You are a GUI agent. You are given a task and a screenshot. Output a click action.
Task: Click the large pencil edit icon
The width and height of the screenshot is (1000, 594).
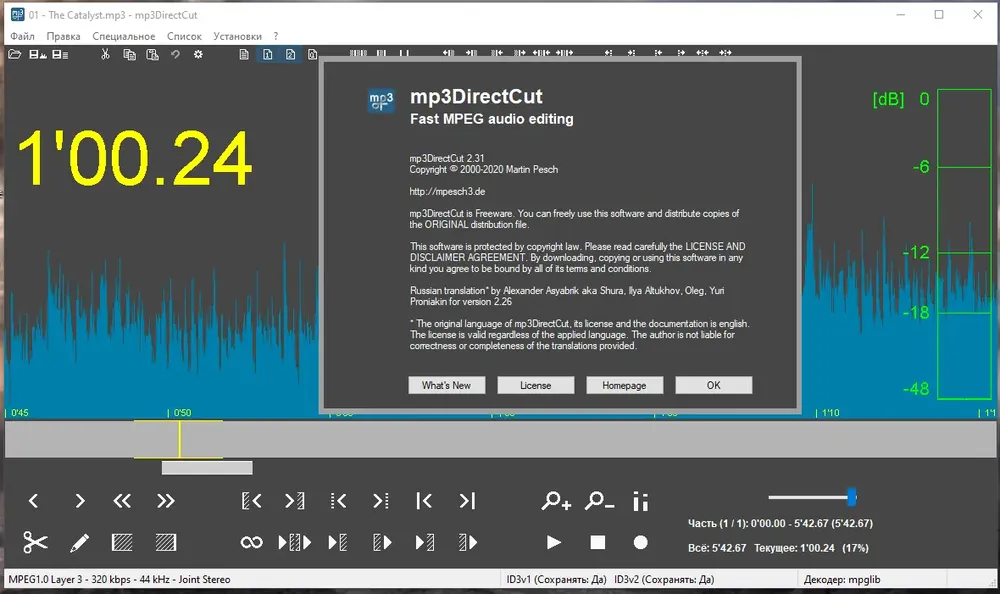click(x=79, y=543)
